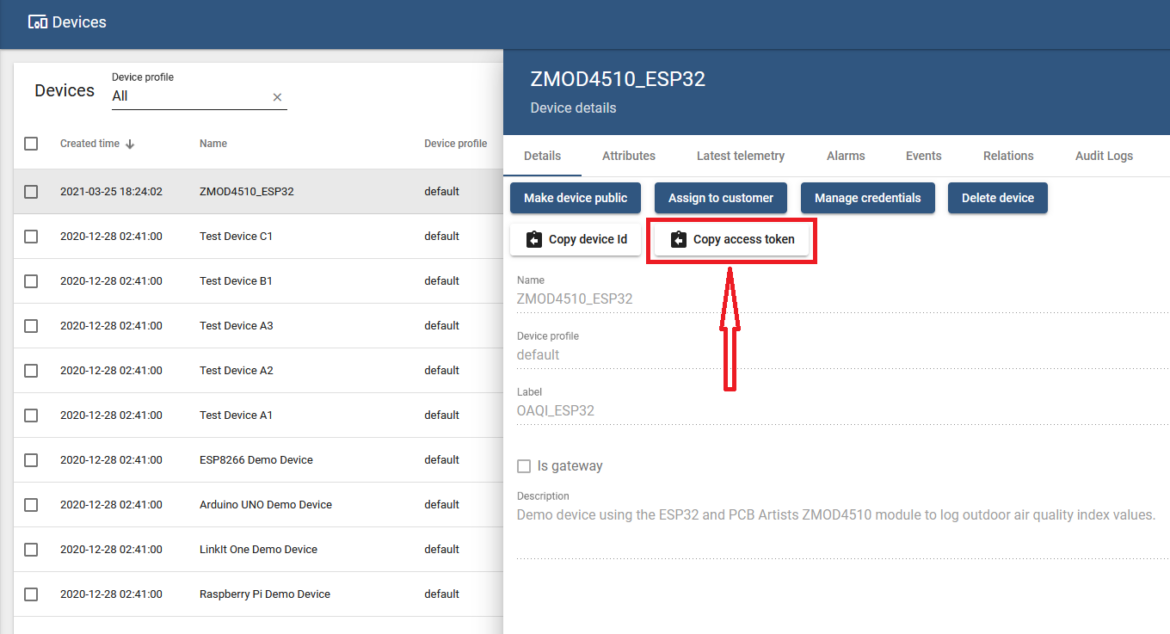Viewport: 1170px width, 634px height.
Task: Toggle the Is gateway checkbox
Action: (x=524, y=466)
